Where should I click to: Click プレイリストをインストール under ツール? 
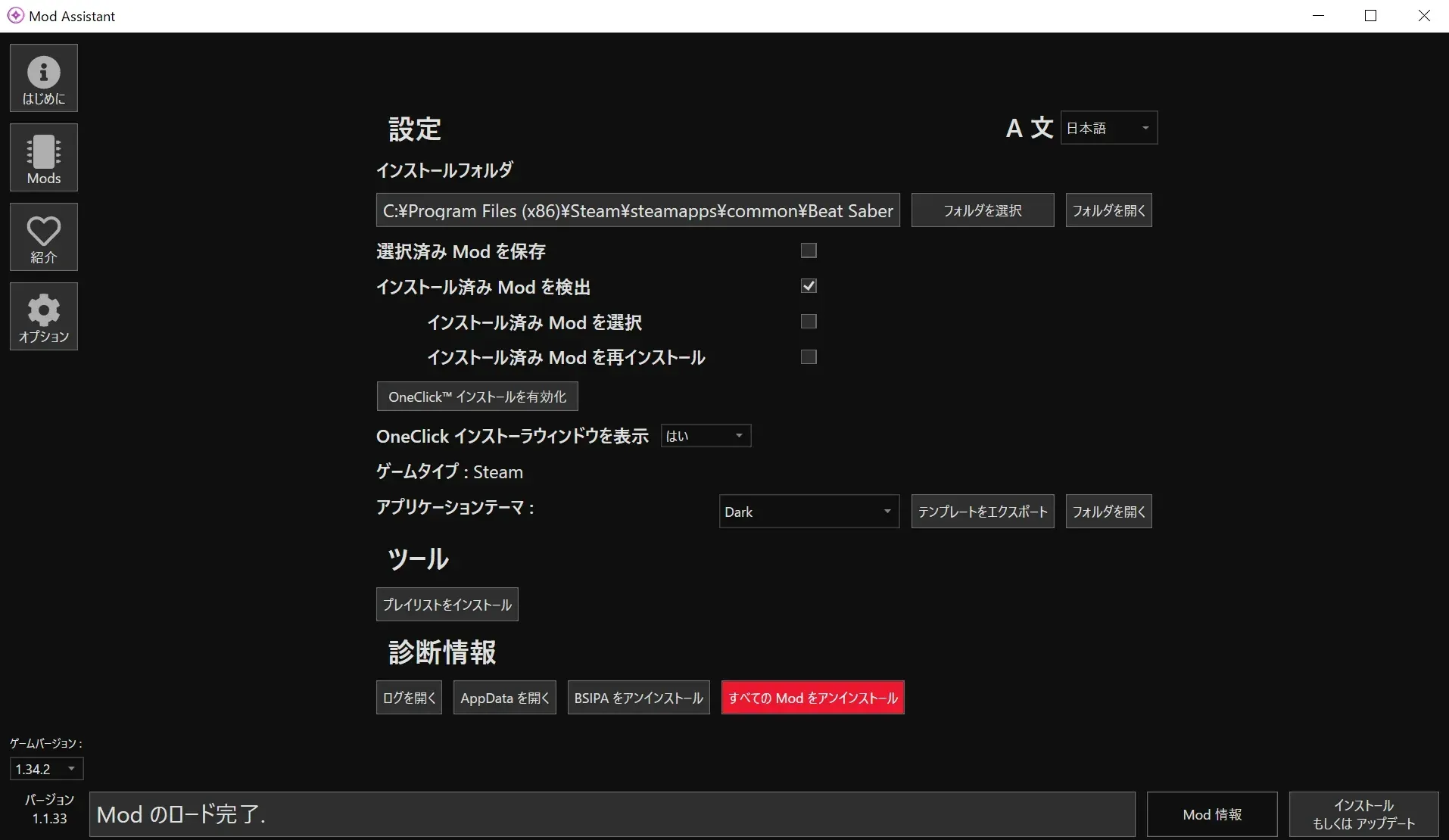point(447,604)
